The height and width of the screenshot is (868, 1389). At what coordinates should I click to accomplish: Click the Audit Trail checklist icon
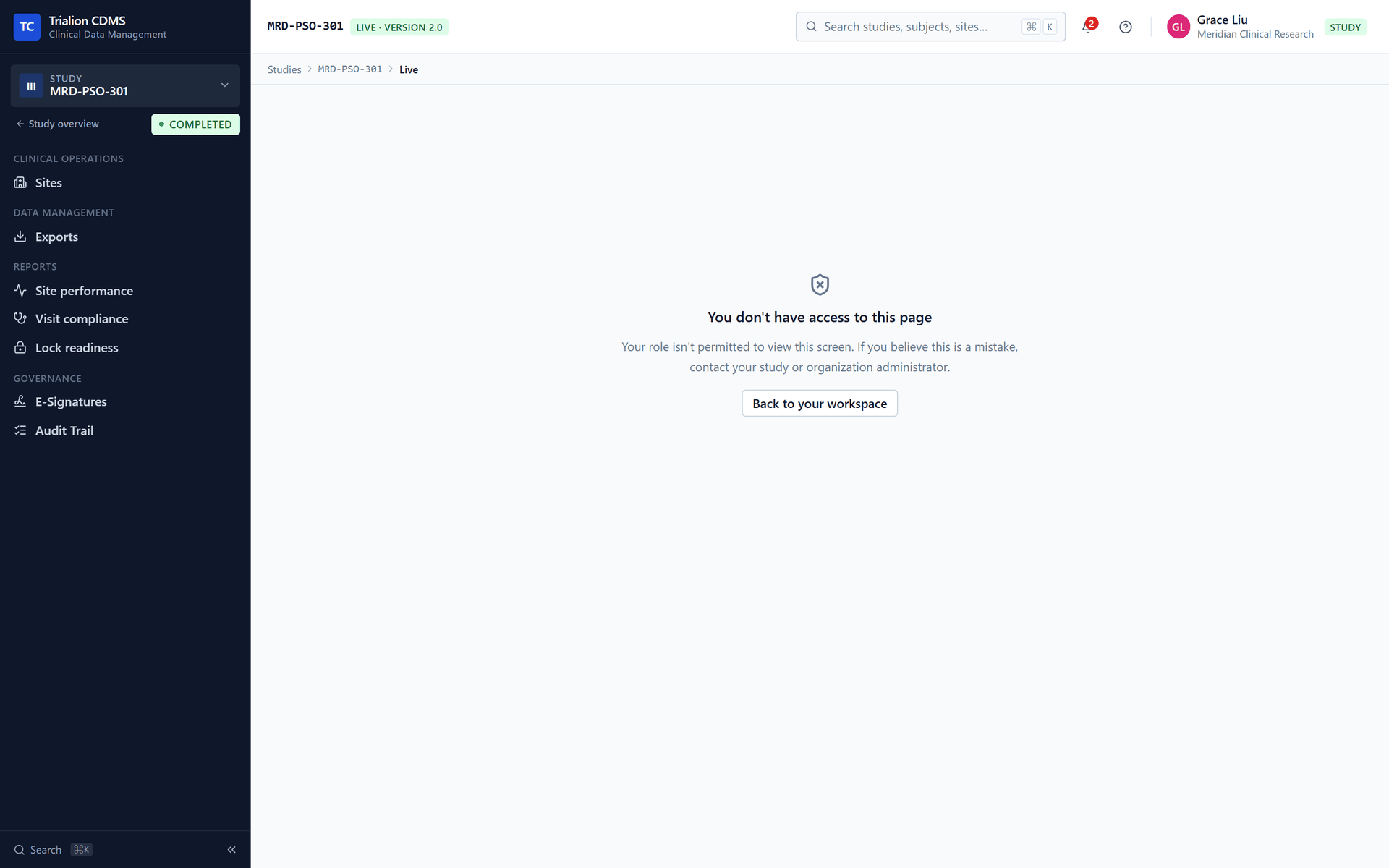click(x=20, y=430)
